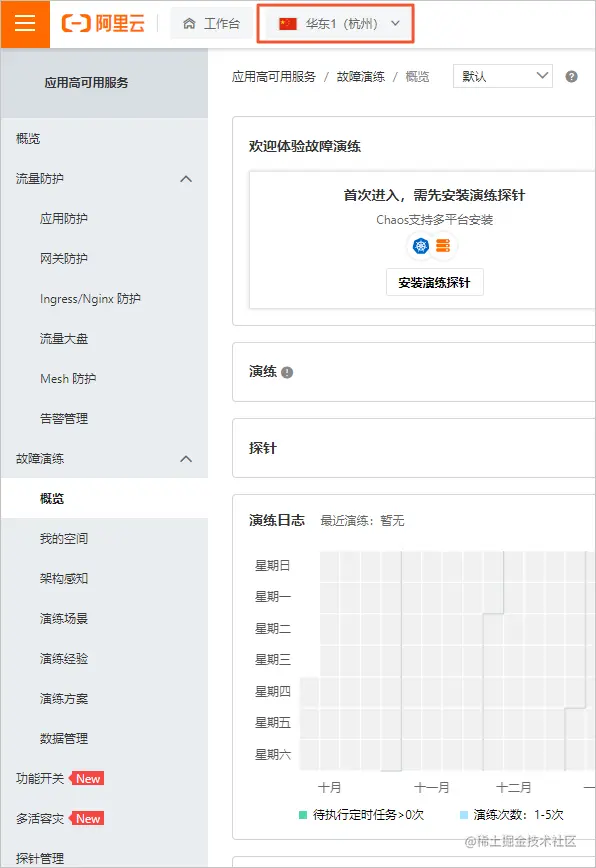Collapse the 流量防护 section
This screenshot has height=868, width=596.
(x=185, y=178)
